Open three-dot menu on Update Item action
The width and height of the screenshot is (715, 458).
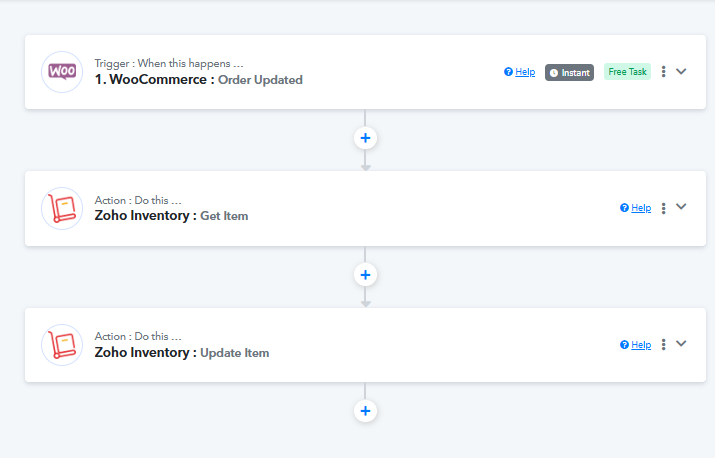pyautogui.click(x=663, y=344)
